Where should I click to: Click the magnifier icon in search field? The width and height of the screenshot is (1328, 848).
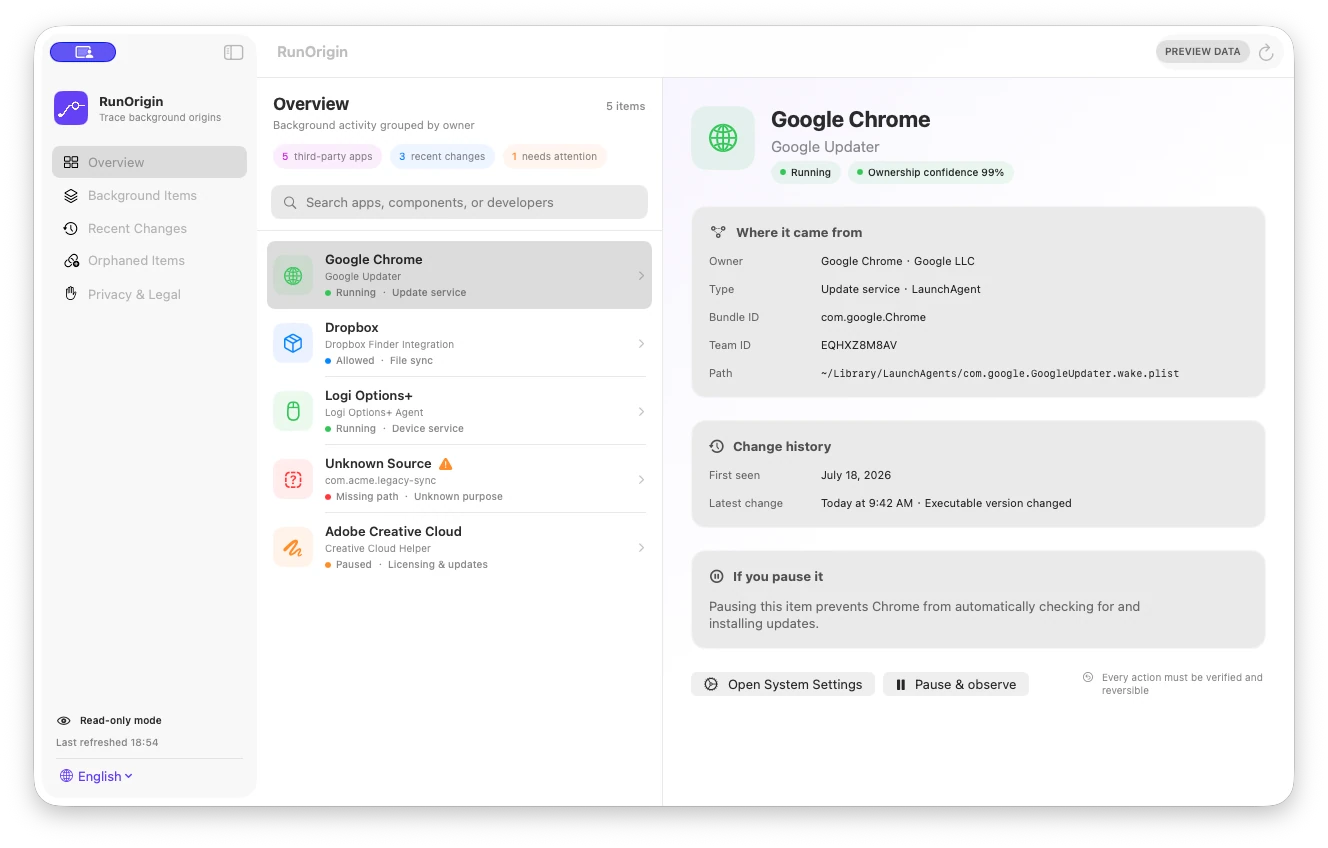[290, 202]
